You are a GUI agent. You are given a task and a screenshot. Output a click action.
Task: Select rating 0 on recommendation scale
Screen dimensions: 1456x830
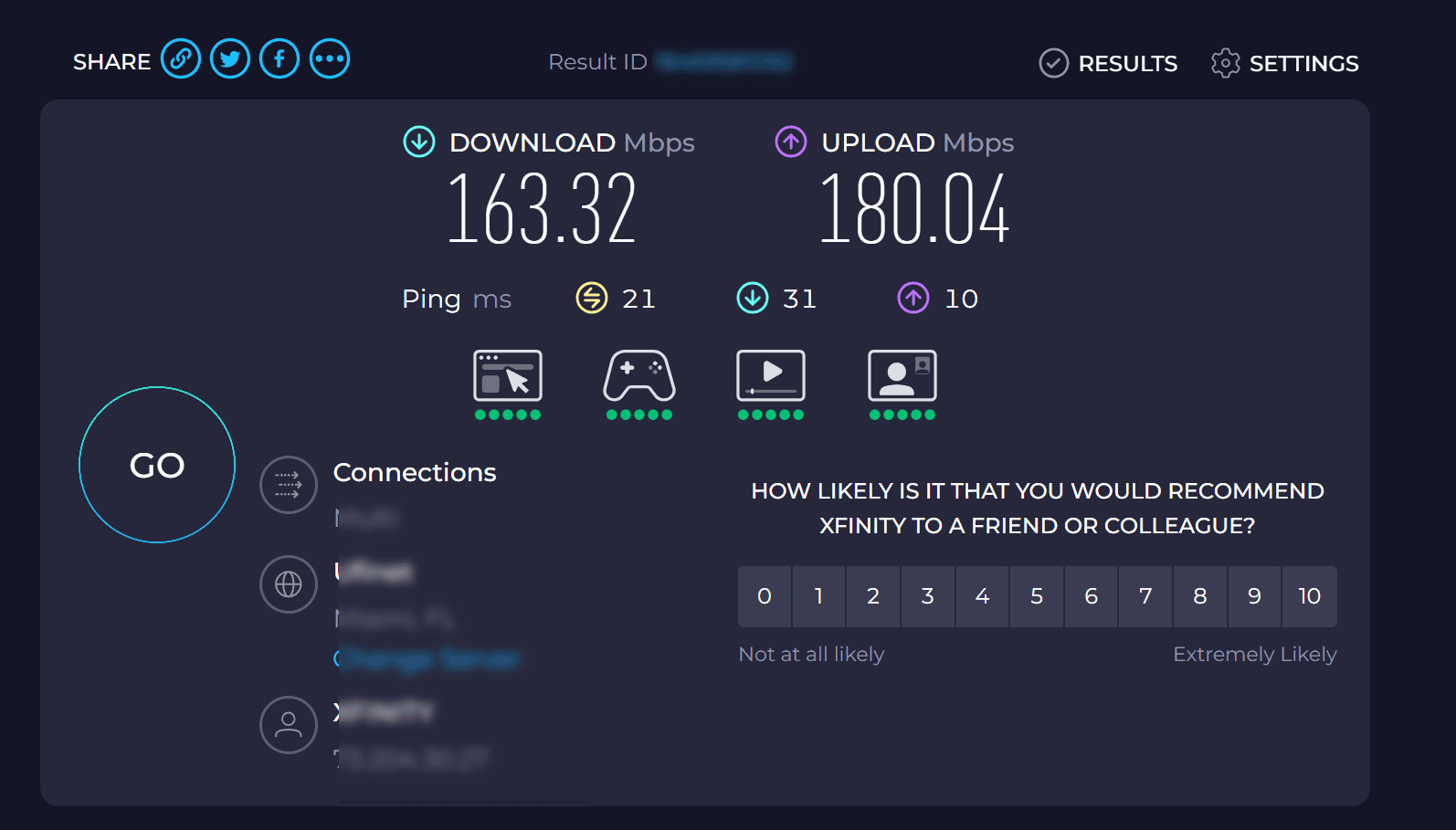[765, 596]
